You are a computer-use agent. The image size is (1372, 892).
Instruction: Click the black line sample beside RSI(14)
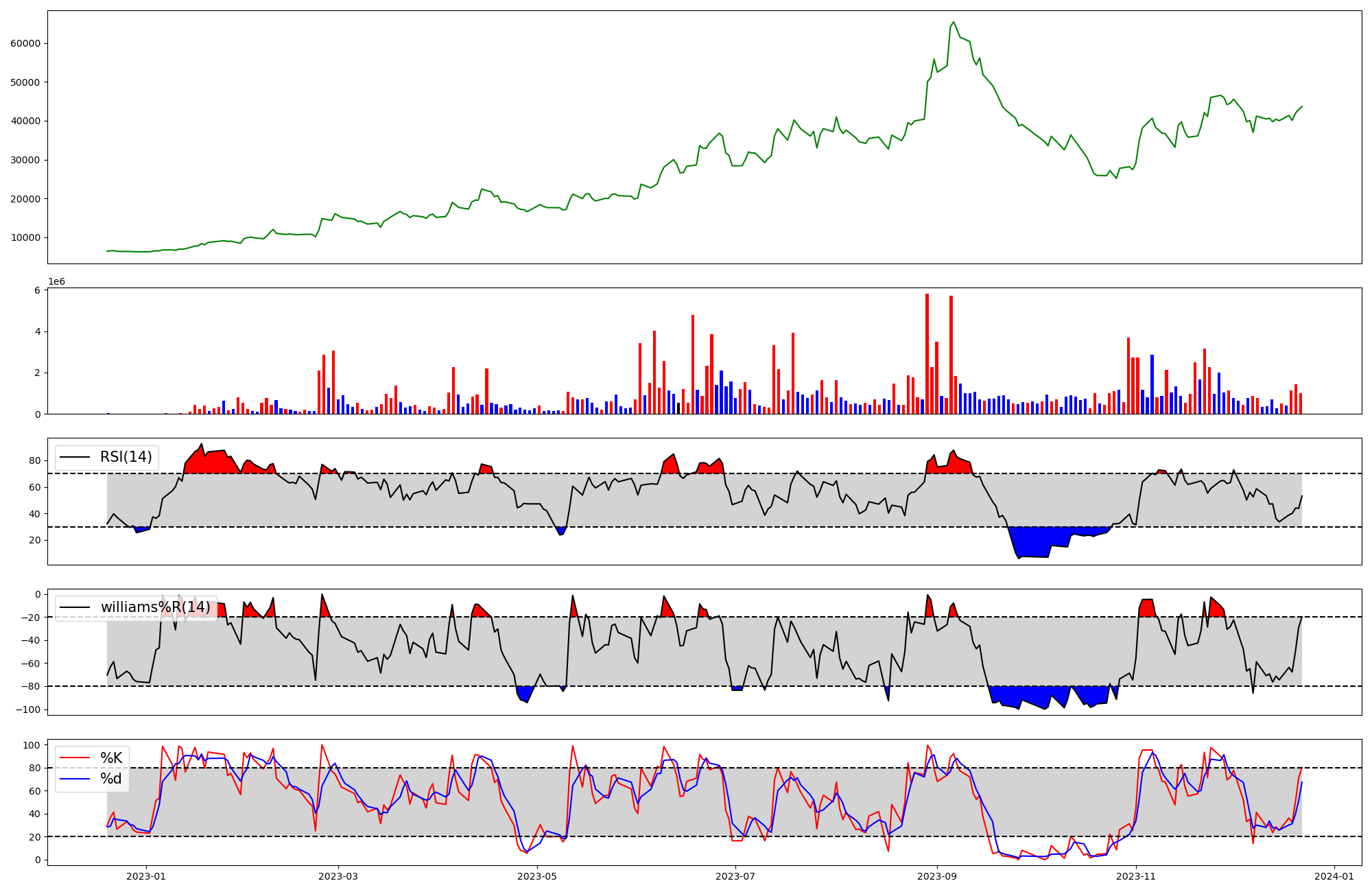(75, 457)
